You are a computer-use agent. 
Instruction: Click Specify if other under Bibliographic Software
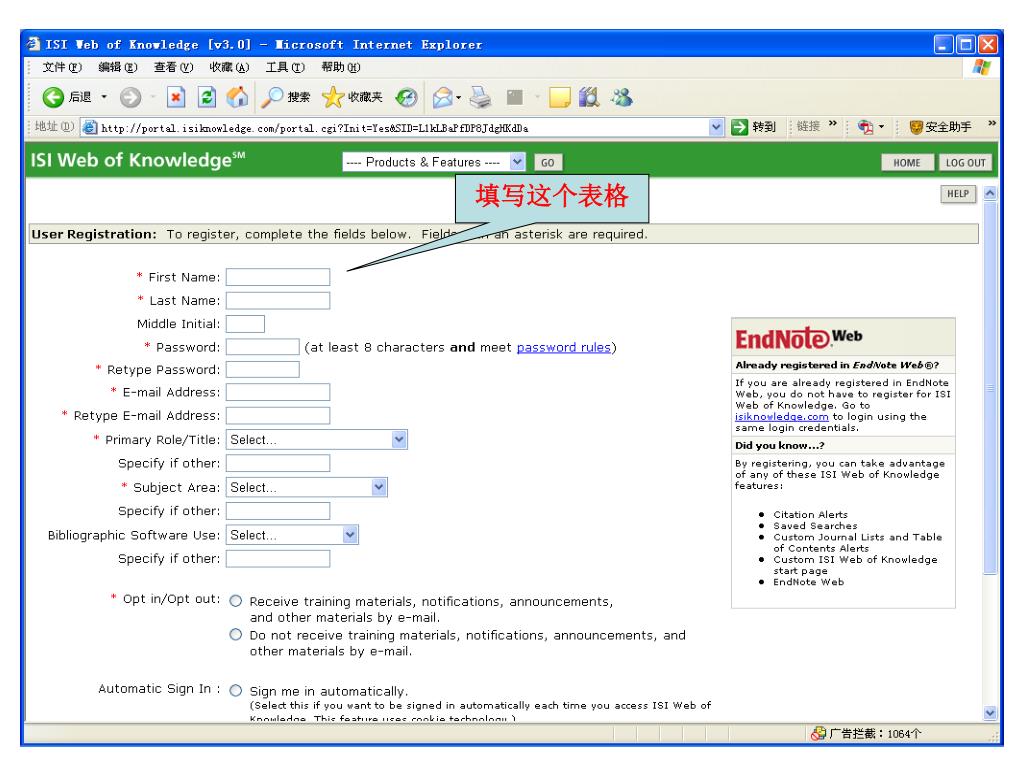point(278,558)
